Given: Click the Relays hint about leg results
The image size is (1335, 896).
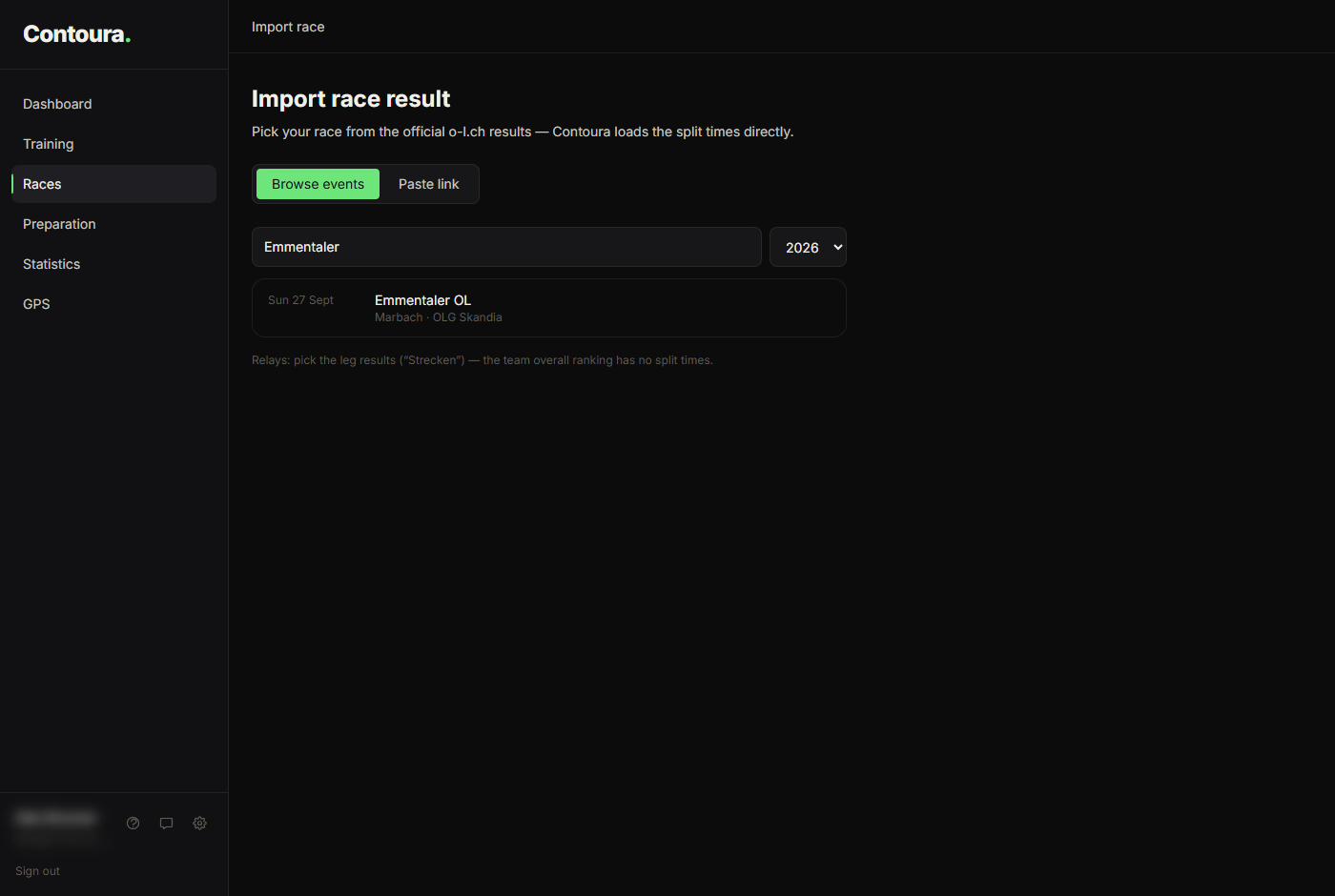Looking at the screenshot, I should click(483, 360).
